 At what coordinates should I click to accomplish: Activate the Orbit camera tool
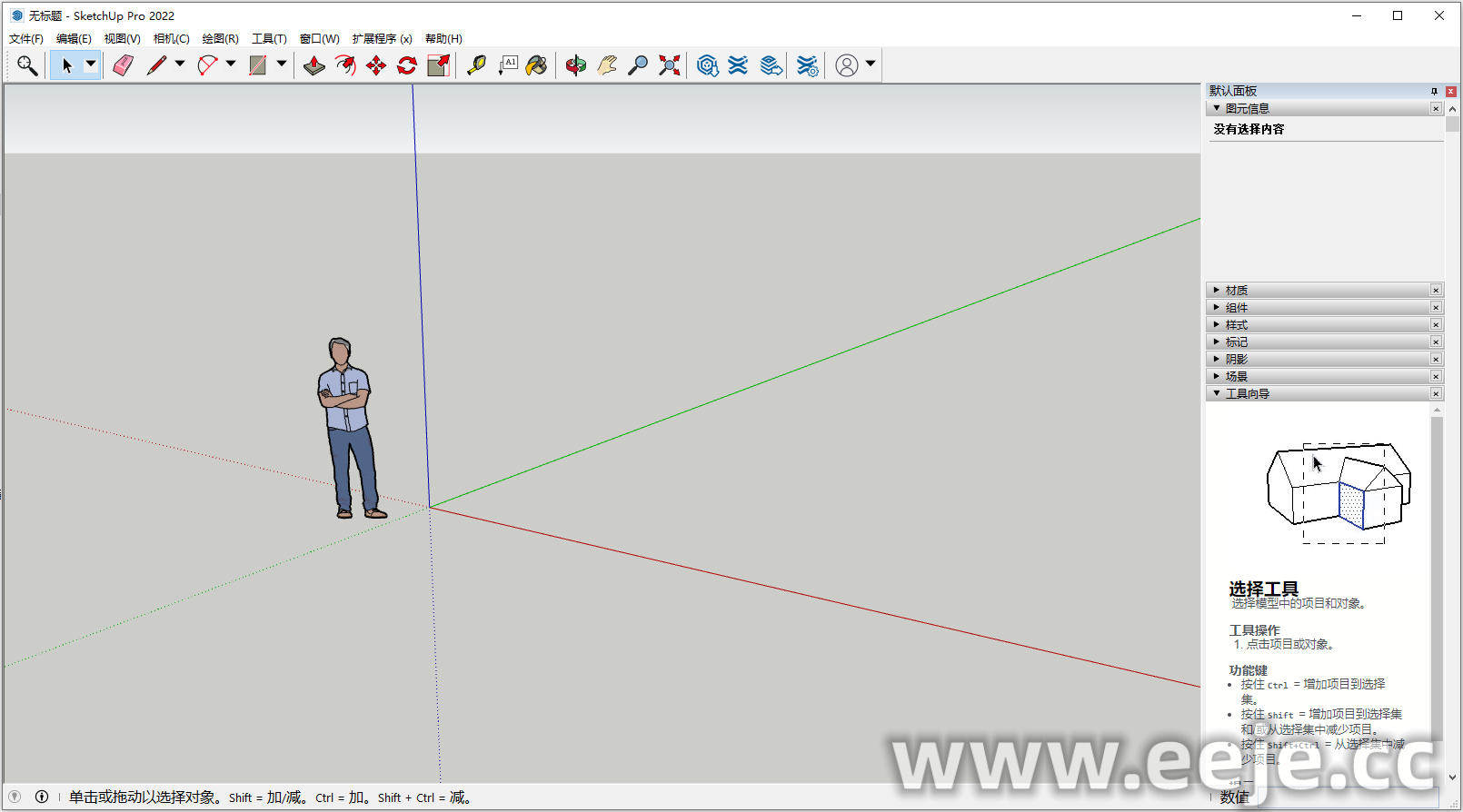click(x=575, y=65)
